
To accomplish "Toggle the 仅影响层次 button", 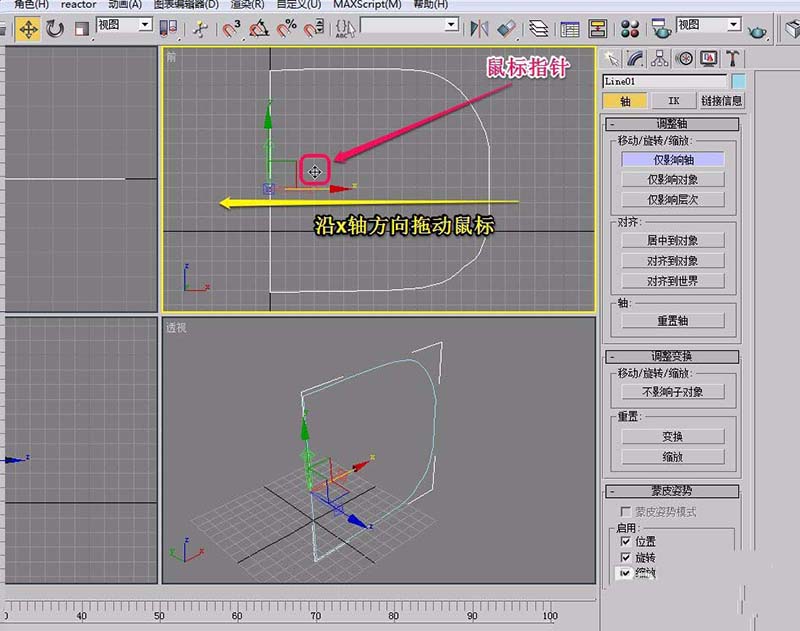I will point(673,199).
